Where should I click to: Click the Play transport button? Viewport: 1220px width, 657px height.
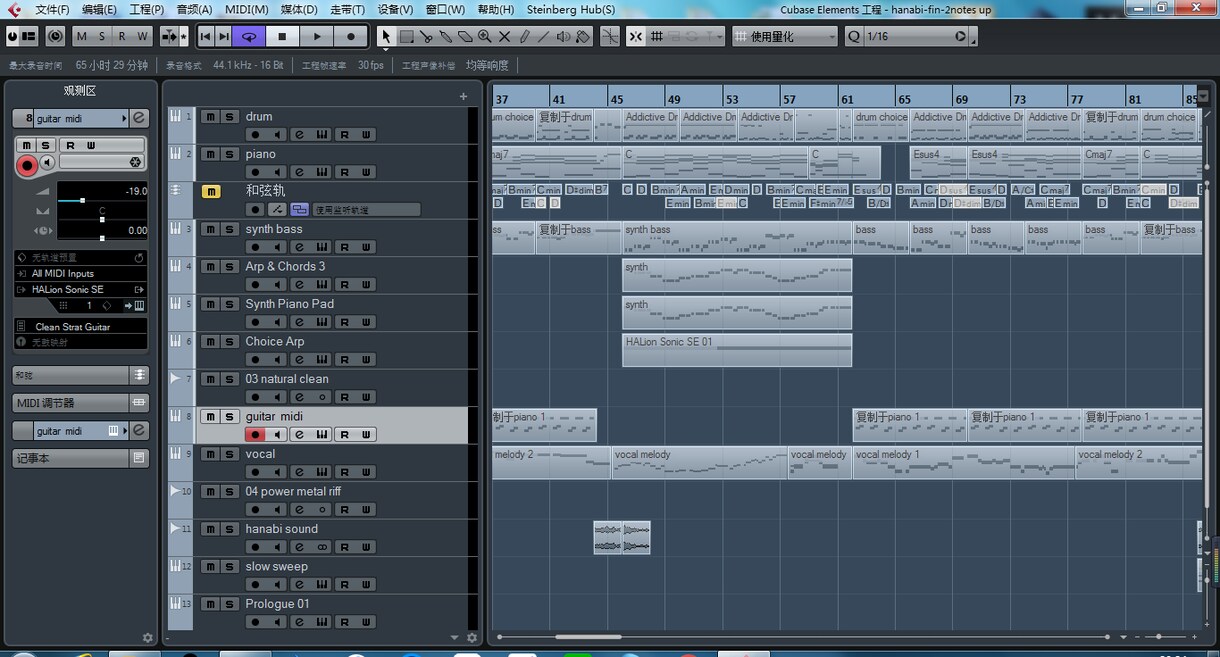317,36
